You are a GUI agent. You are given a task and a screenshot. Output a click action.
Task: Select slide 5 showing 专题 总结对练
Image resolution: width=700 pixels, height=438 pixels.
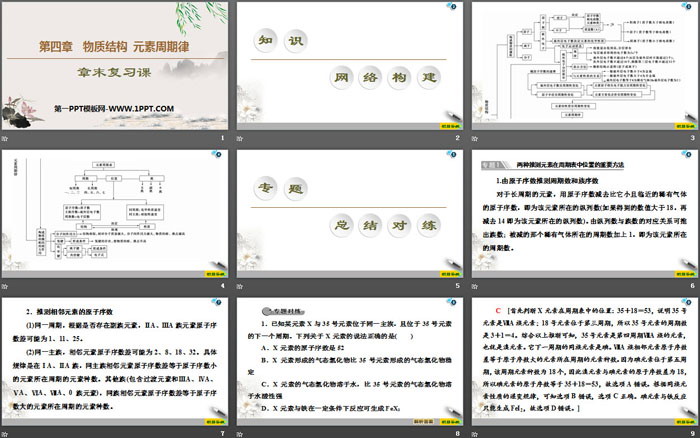[x=350, y=213]
